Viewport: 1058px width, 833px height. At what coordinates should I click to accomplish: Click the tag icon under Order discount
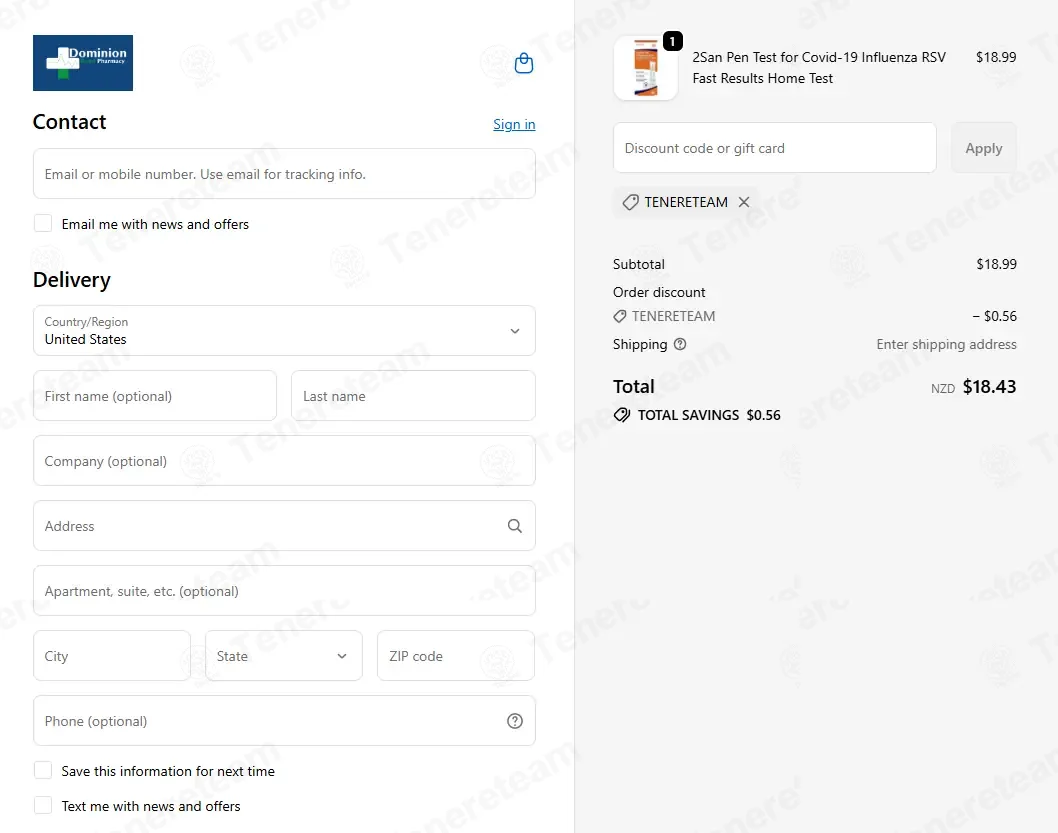pos(619,316)
